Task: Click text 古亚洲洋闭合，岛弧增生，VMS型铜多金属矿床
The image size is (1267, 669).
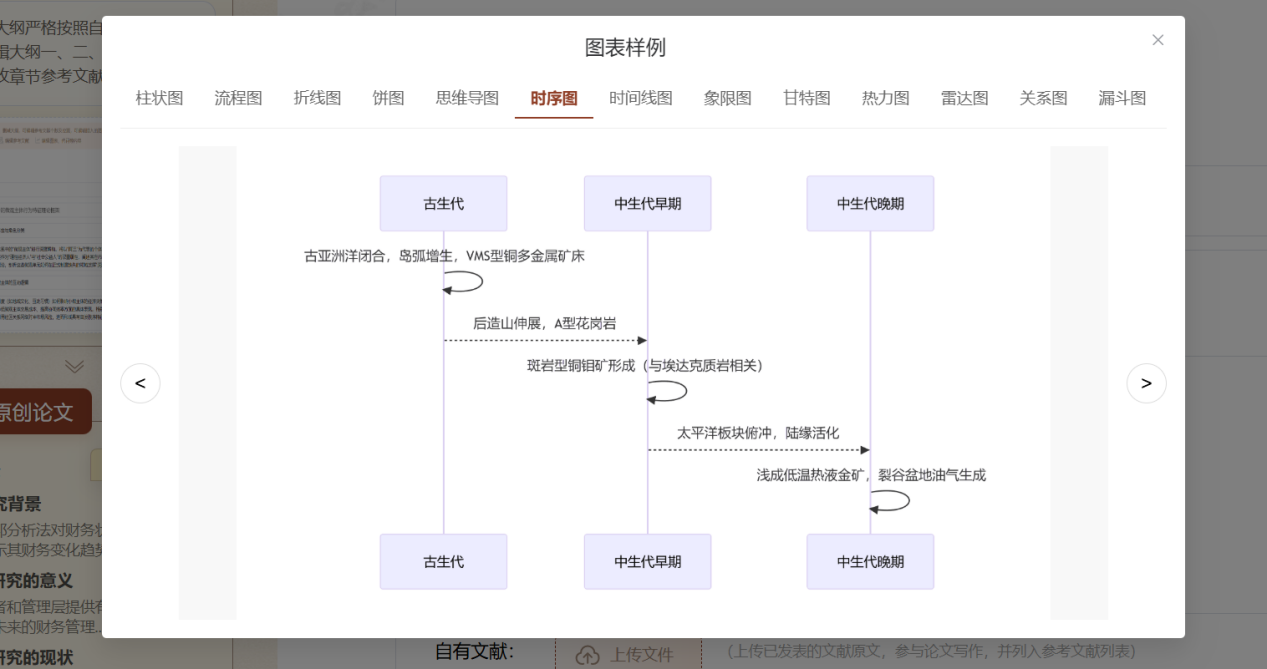Action: point(444,256)
